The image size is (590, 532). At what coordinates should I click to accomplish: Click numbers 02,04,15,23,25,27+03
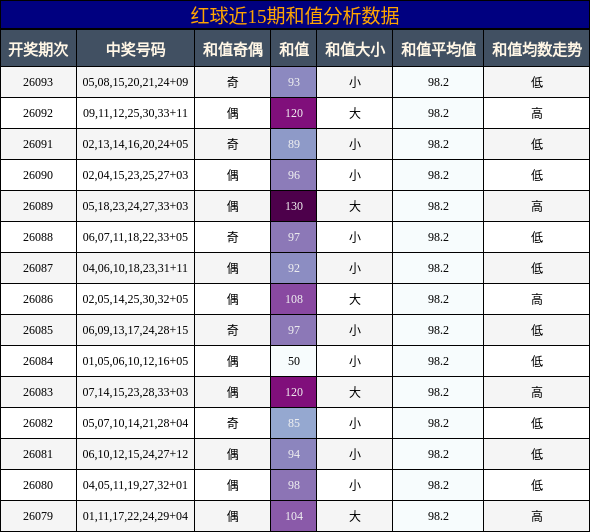pos(135,175)
